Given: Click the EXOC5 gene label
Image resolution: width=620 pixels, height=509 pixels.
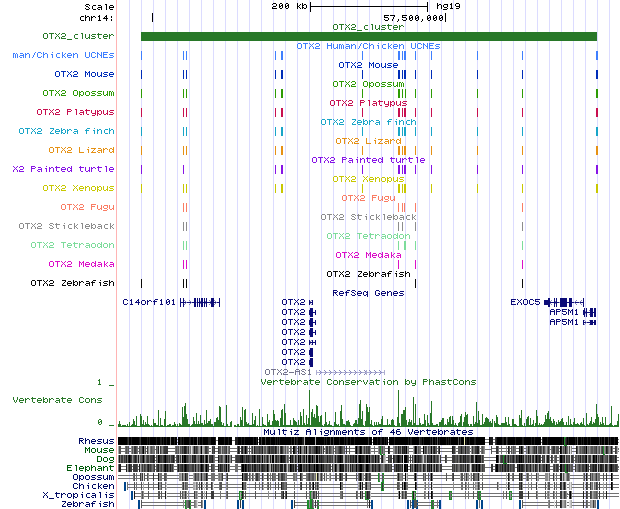Looking at the screenshot, I should pyautogui.click(x=525, y=302).
